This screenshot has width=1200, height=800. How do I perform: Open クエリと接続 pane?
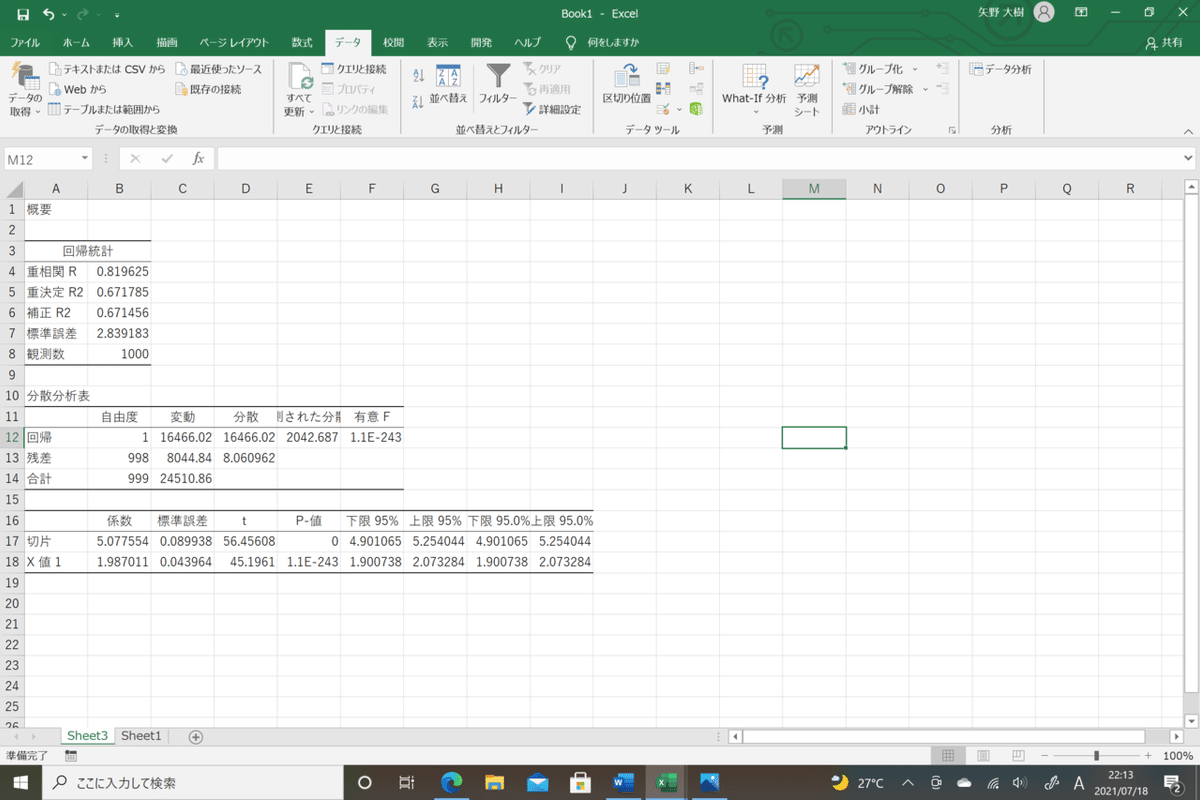coord(353,69)
